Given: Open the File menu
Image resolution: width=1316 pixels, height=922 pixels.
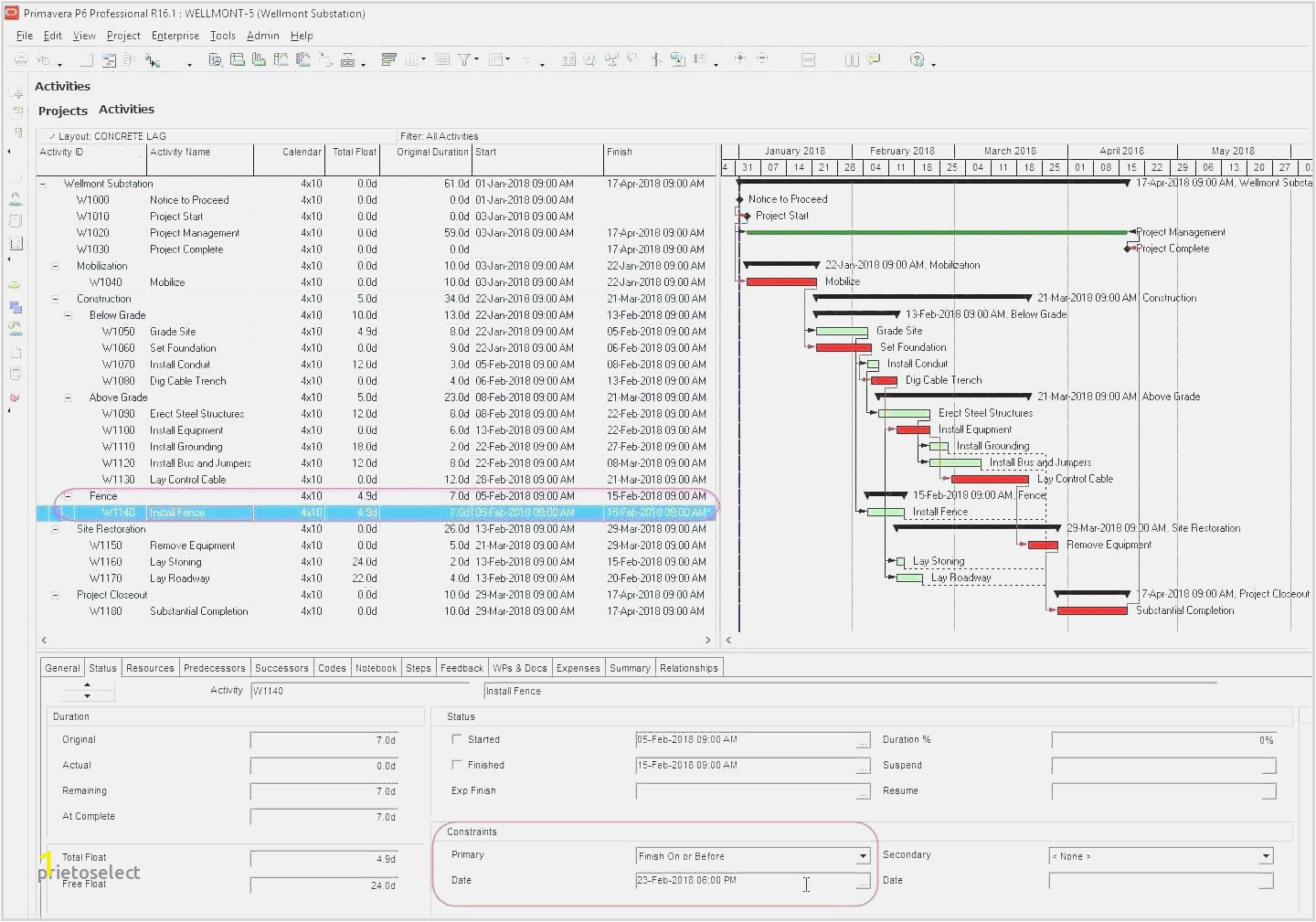Looking at the screenshot, I should tap(25, 36).
